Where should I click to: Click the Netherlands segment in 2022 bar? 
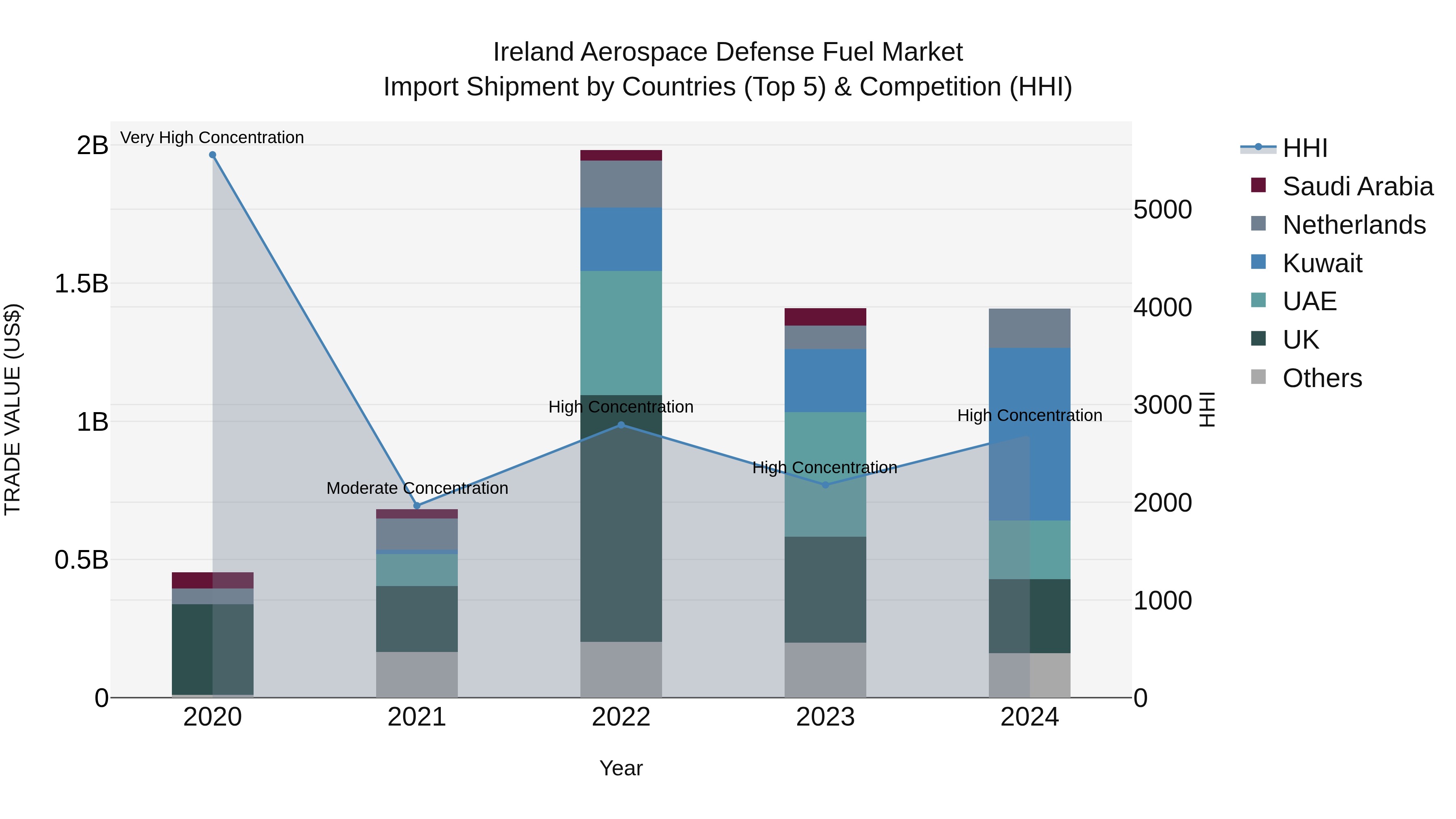point(621,184)
